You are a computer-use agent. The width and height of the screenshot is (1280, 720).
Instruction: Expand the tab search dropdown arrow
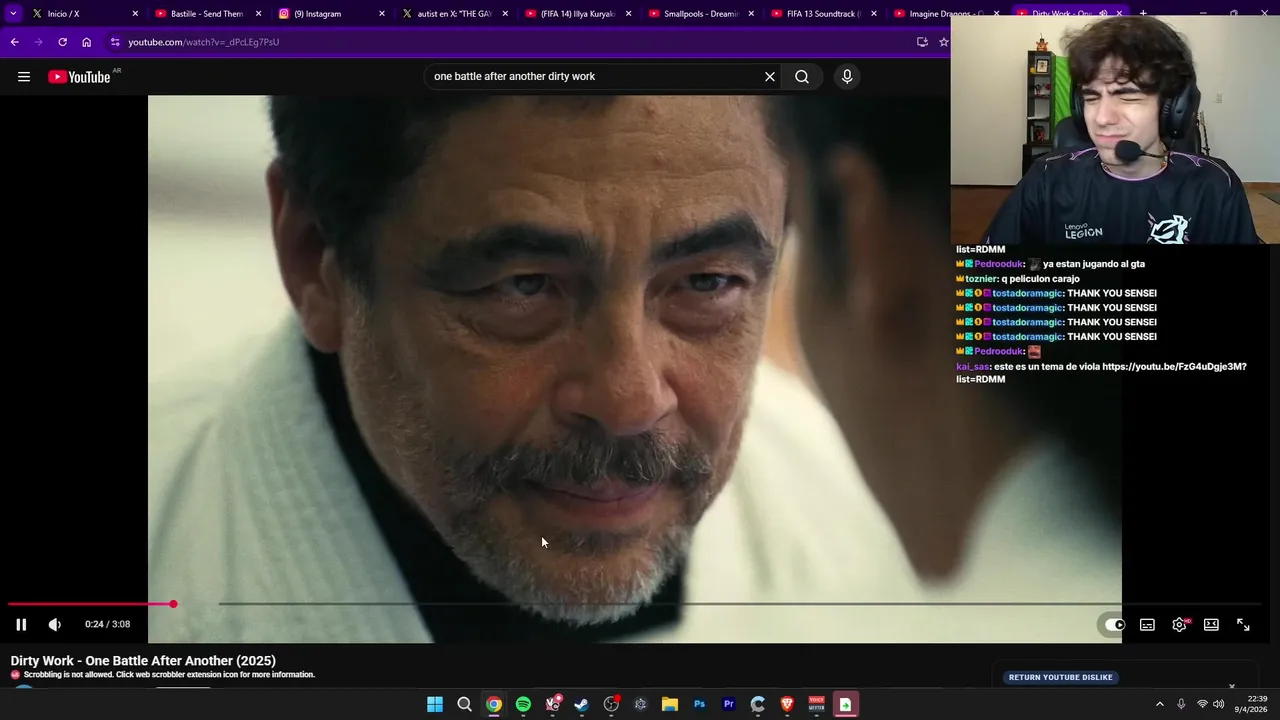point(13,14)
